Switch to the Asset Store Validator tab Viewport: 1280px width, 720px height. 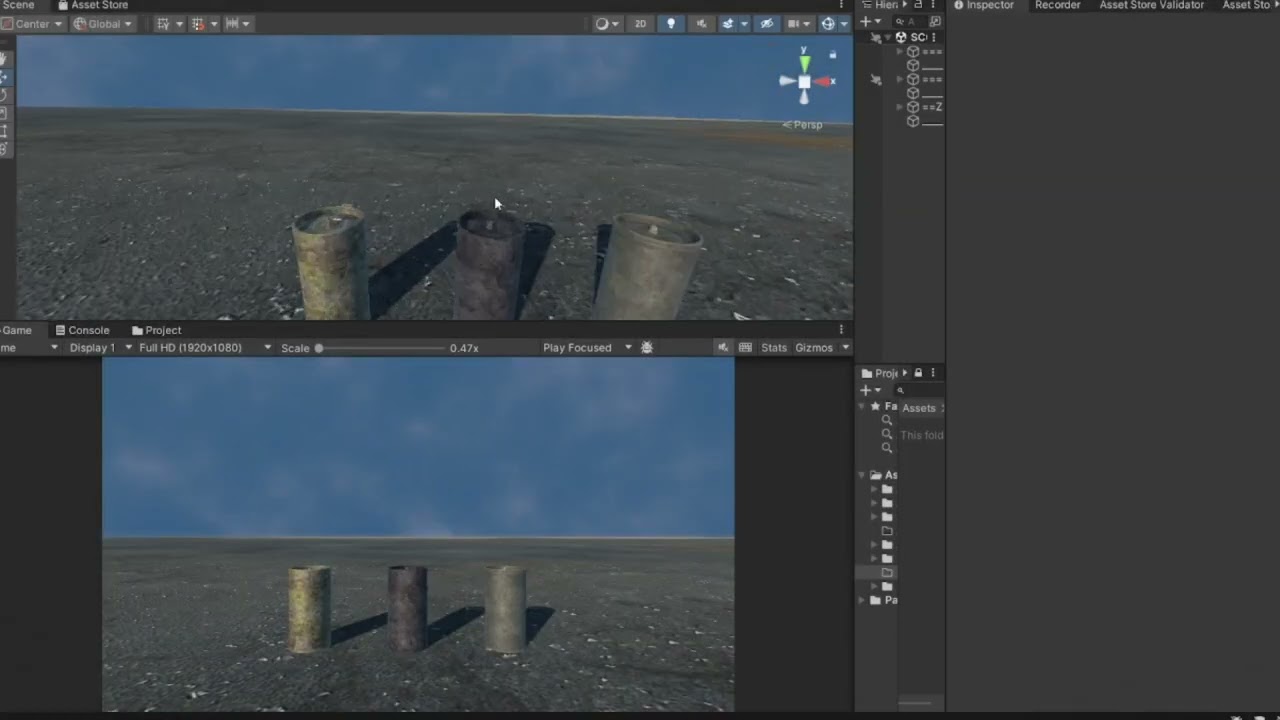point(1151,5)
